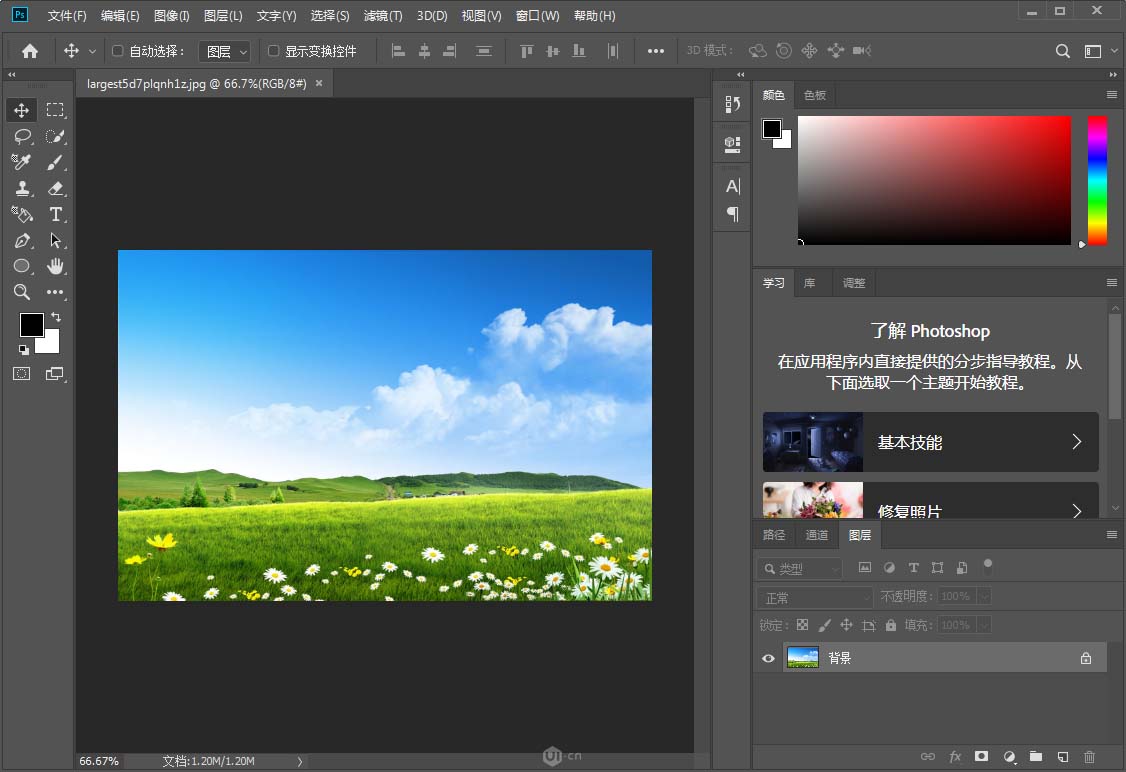The image size is (1126, 772).
Task: Open the Character panel icon
Action: (732, 186)
